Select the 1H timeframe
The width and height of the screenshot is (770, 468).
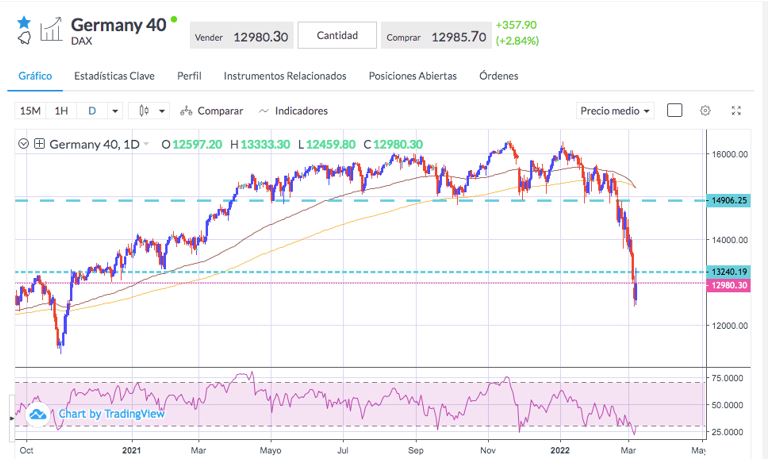click(x=61, y=110)
